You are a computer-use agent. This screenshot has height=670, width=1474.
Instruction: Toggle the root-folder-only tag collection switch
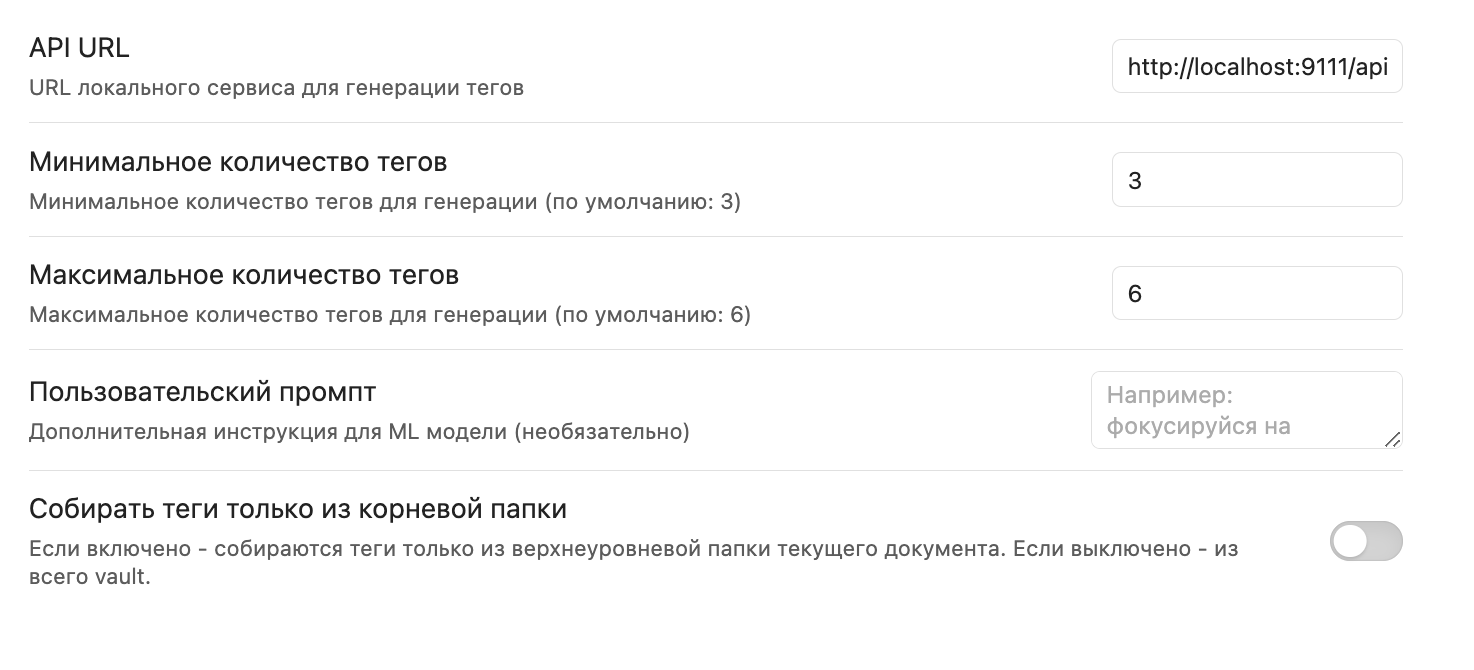[1366, 541]
